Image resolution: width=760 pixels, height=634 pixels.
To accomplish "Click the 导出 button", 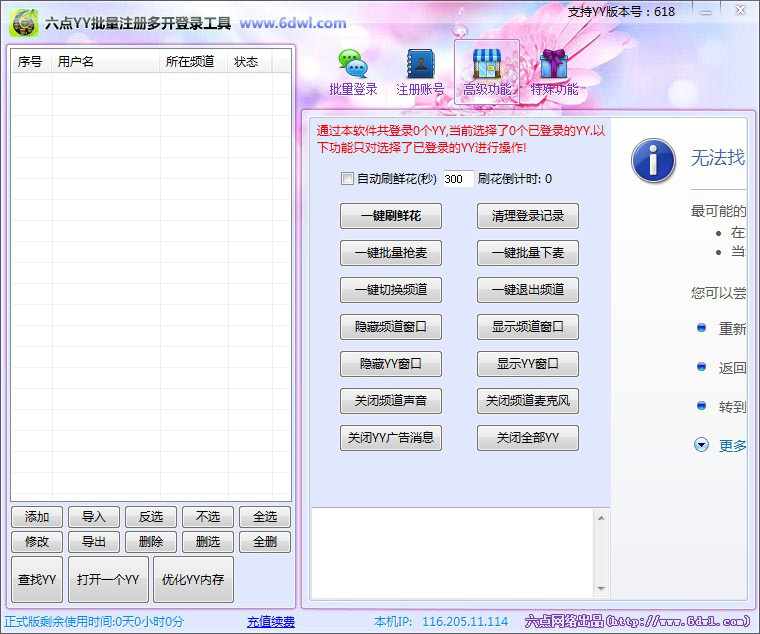I will (94, 541).
